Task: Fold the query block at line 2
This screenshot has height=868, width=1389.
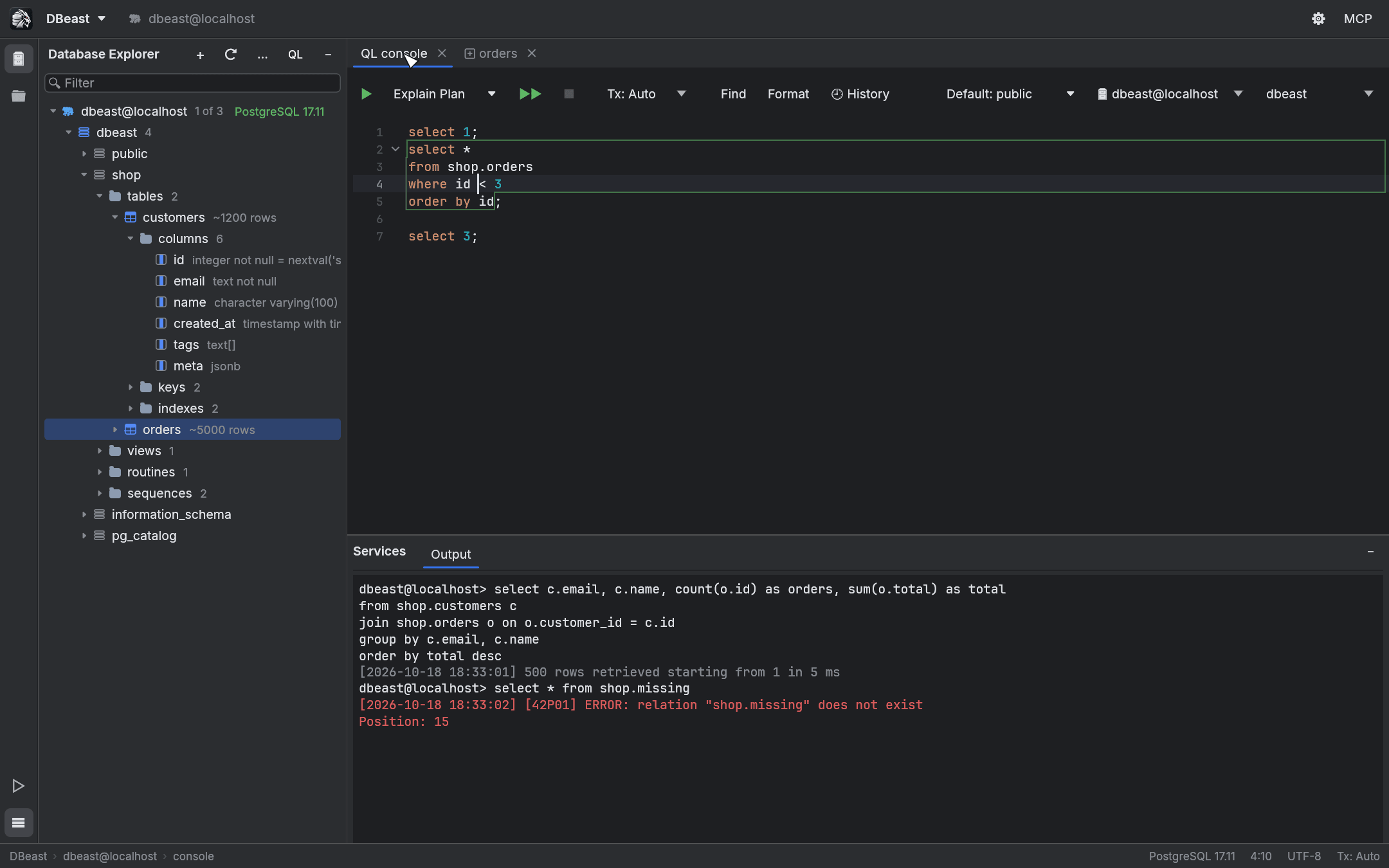Action: pyautogui.click(x=395, y=149)
